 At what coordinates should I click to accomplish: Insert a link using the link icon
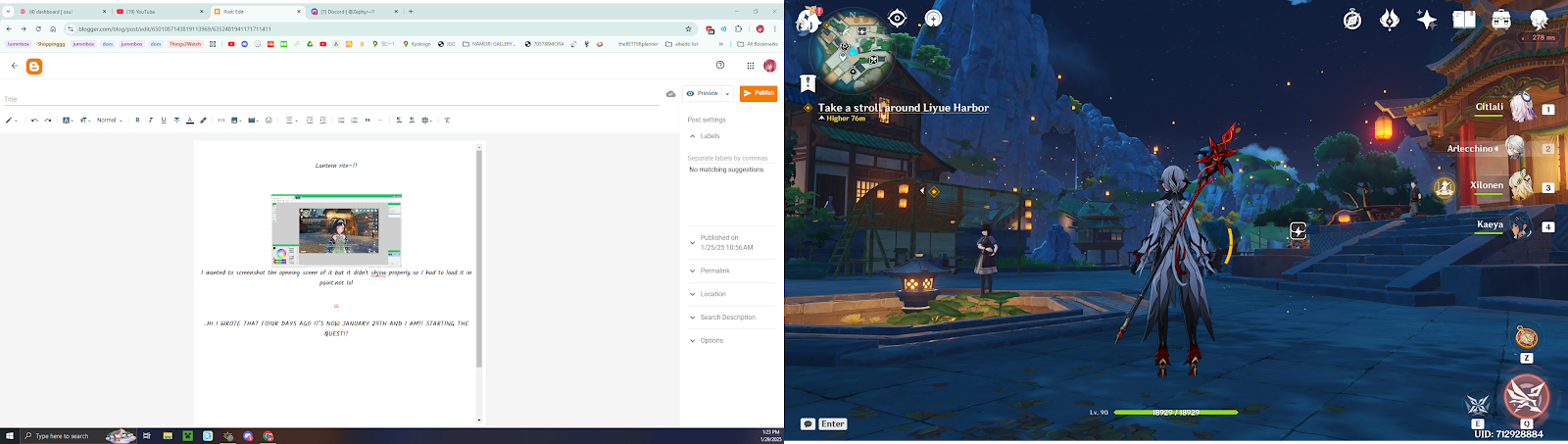221,121
